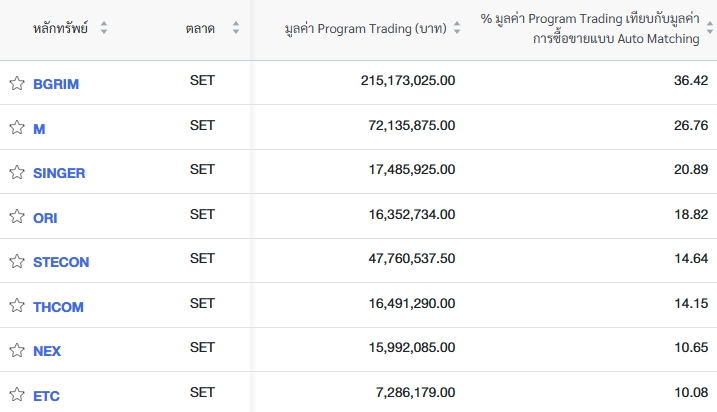Open the BGRIM stock link
This screenshot has height=412, width=717.
(56, 84)
